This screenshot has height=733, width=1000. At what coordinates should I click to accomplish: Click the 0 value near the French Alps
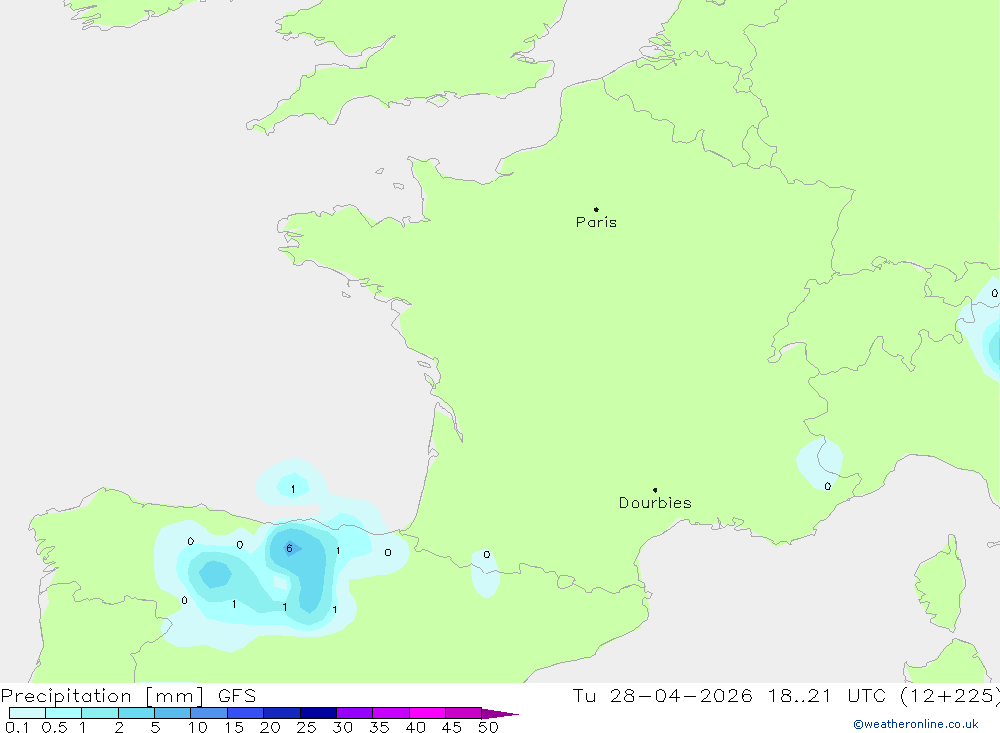pos(827,486)
